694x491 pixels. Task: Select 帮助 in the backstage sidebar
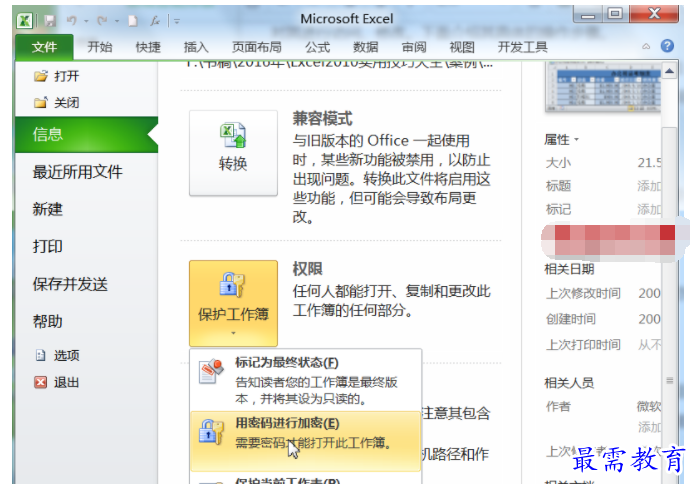pyautogui.click(x=48, y=321)
